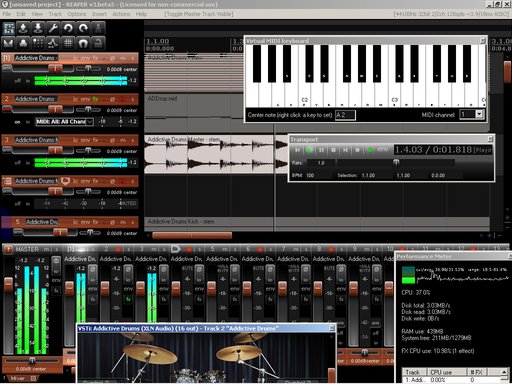The width and height of the screenshot is (512, 384).
Task: Solo the MASTER strip in mixer
Action: point(56,249)
